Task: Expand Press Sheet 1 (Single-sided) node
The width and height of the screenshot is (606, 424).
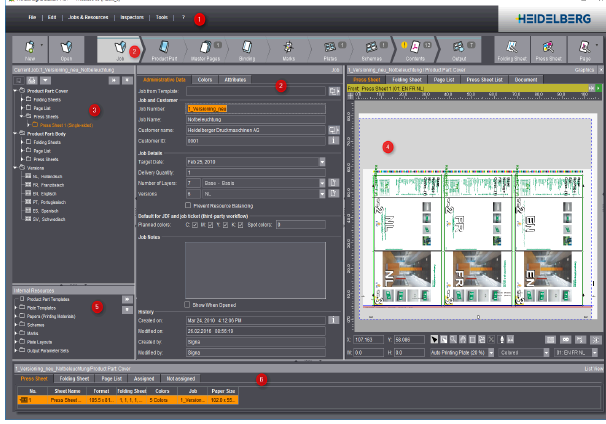Action: coord(29,125)
